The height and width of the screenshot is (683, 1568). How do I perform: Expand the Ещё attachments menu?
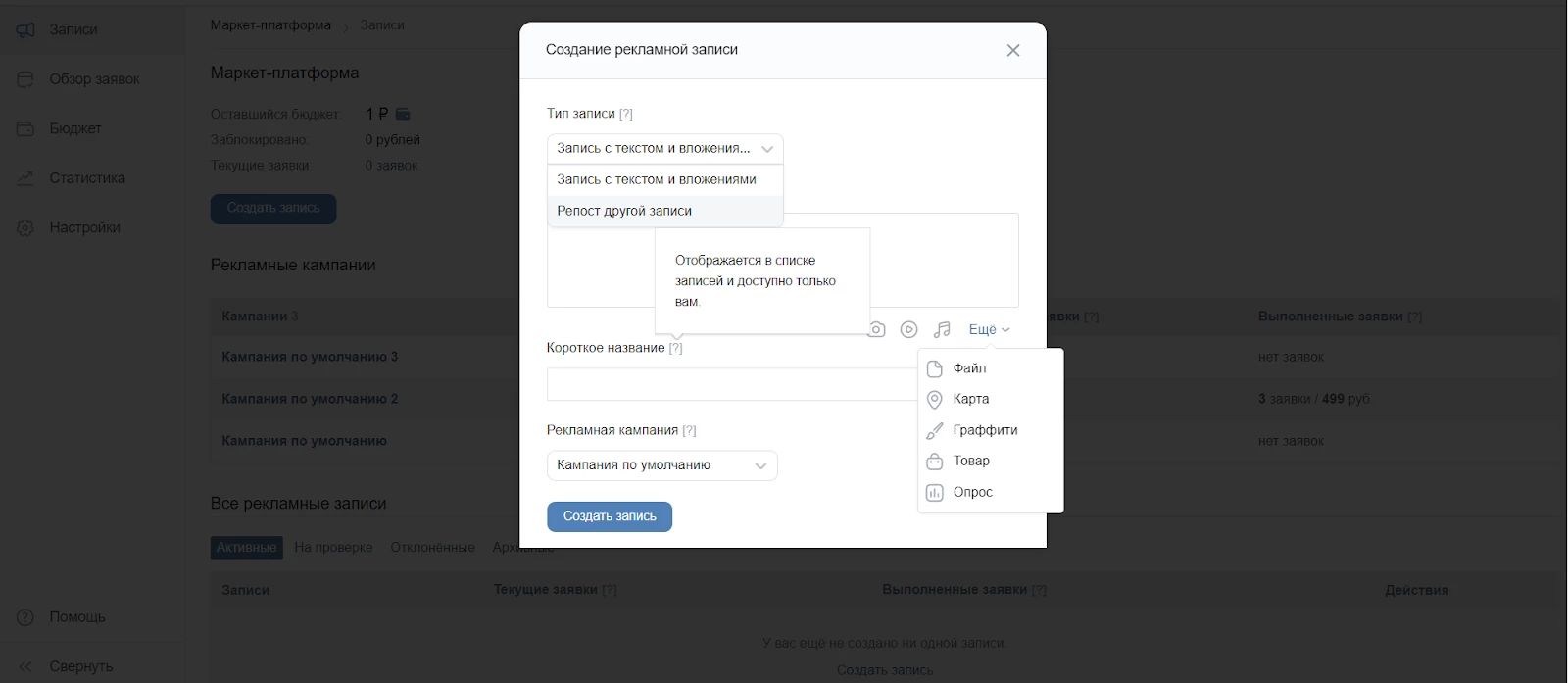click(989, 330)
